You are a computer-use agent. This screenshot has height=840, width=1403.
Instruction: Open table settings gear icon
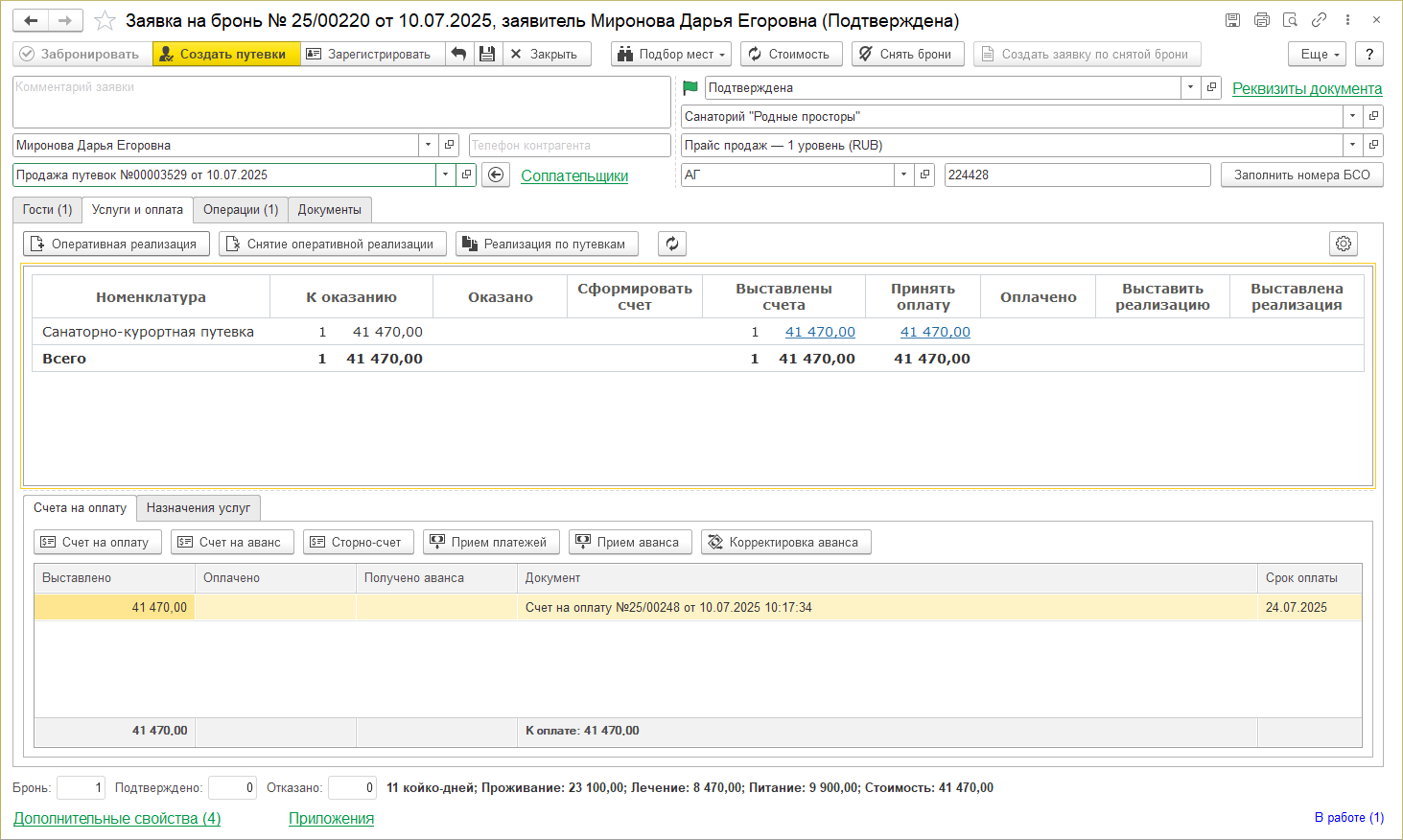click(x=1344, y=245)
